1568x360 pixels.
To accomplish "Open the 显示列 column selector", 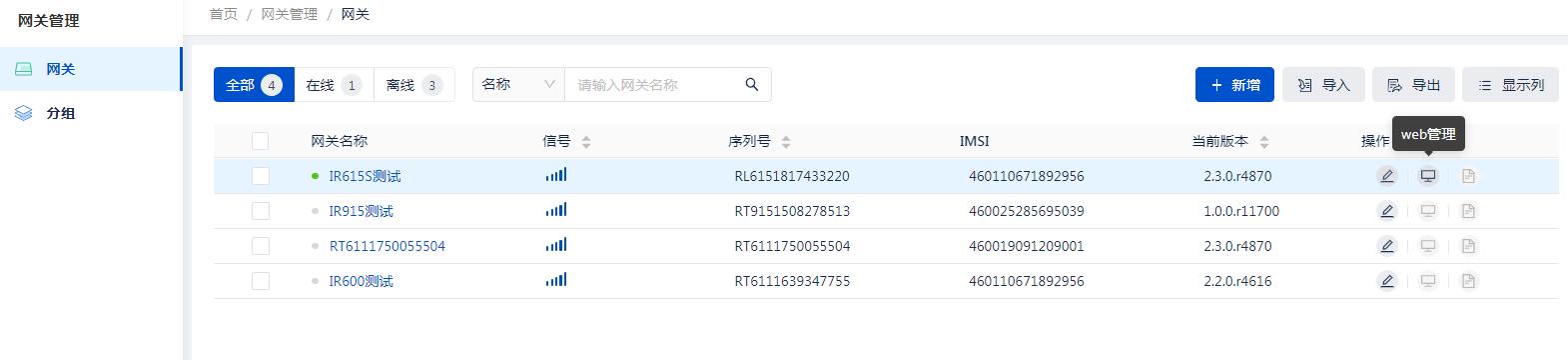I will (x=1510, y=85).
